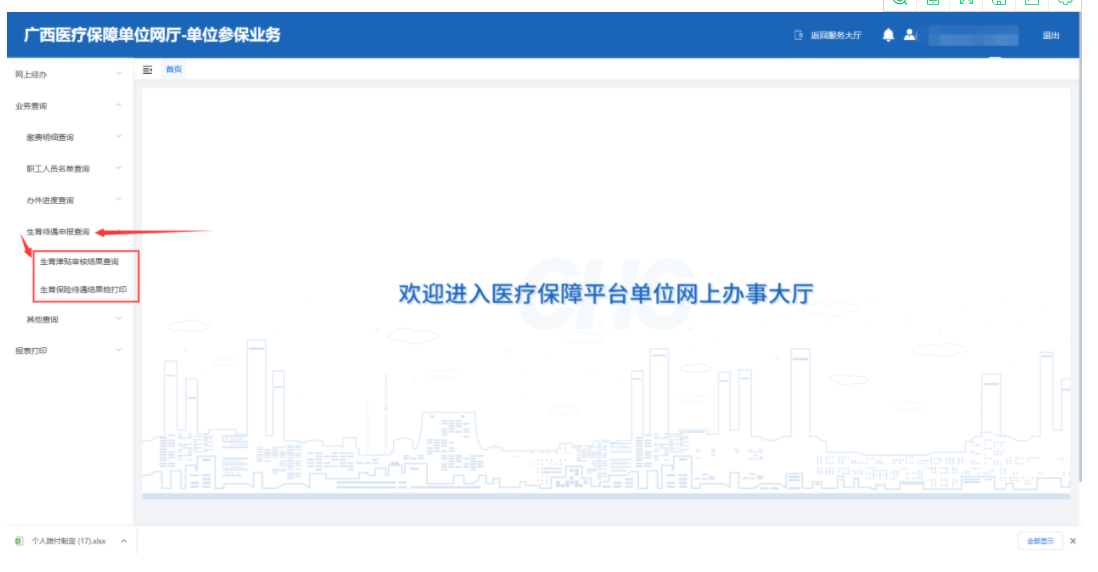Close the downloads bar with the X
1098x572 pixels.
click(x=1073, y=541)
